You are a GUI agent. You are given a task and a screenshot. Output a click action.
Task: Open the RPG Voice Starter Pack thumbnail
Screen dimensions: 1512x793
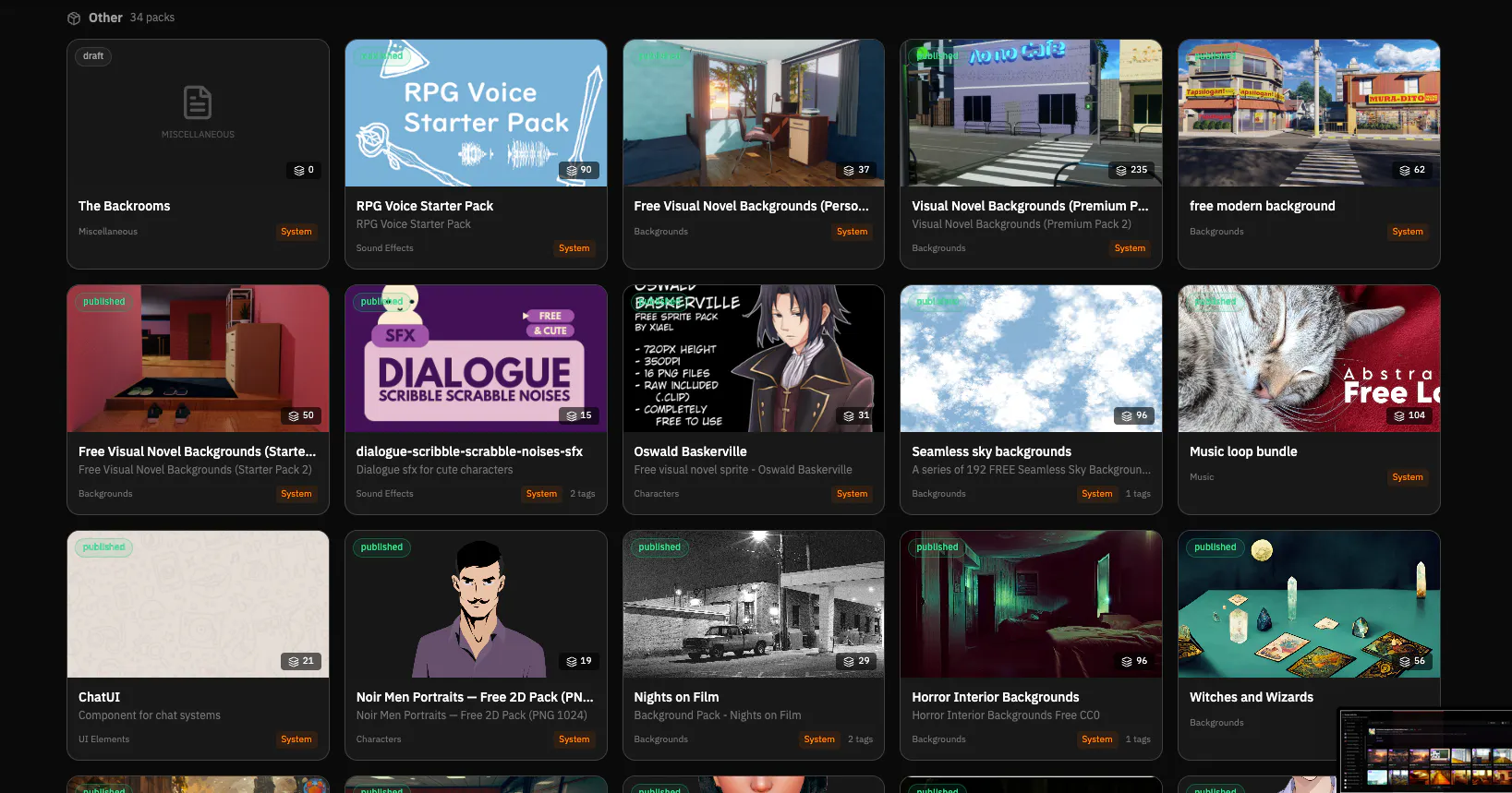coord(476,113)
